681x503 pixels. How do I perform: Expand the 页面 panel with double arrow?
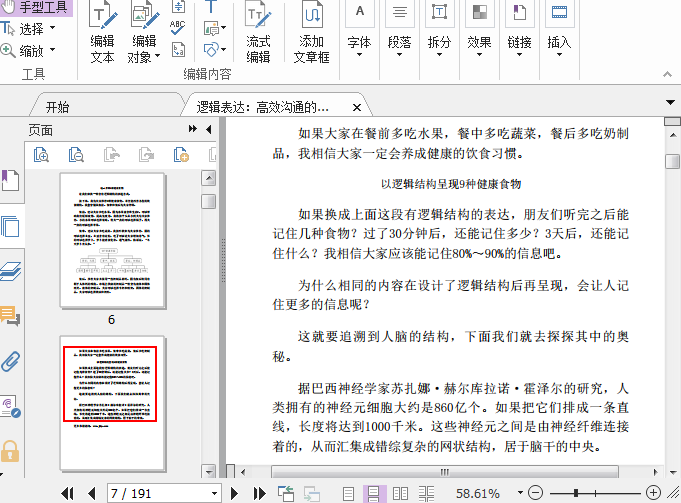point(192,129)
